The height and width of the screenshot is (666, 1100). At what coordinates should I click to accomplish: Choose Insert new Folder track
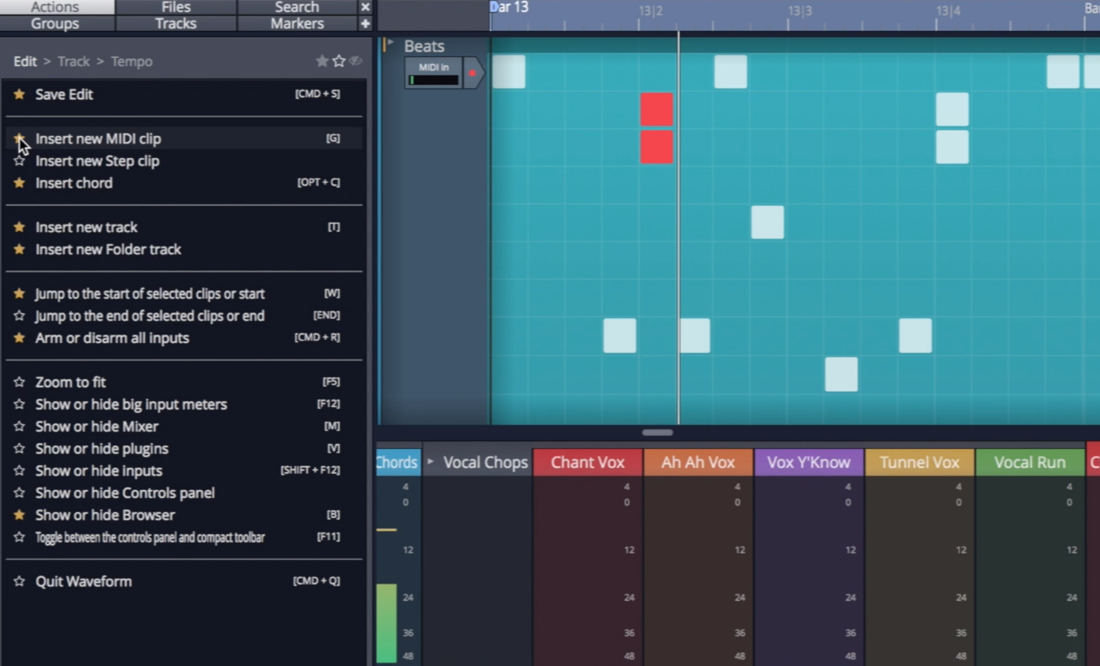184,249
